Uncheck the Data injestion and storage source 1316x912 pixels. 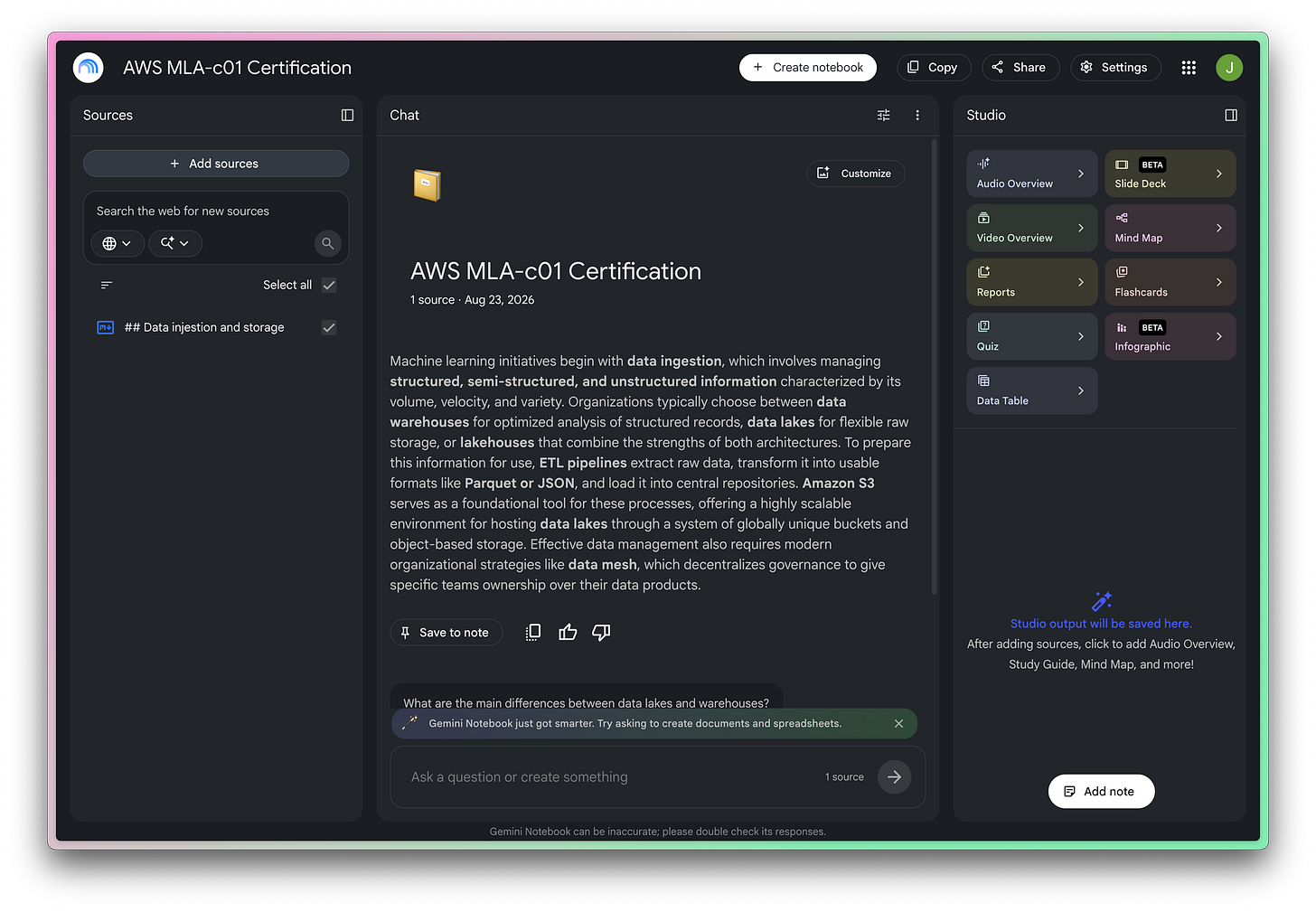click(329, 327)
